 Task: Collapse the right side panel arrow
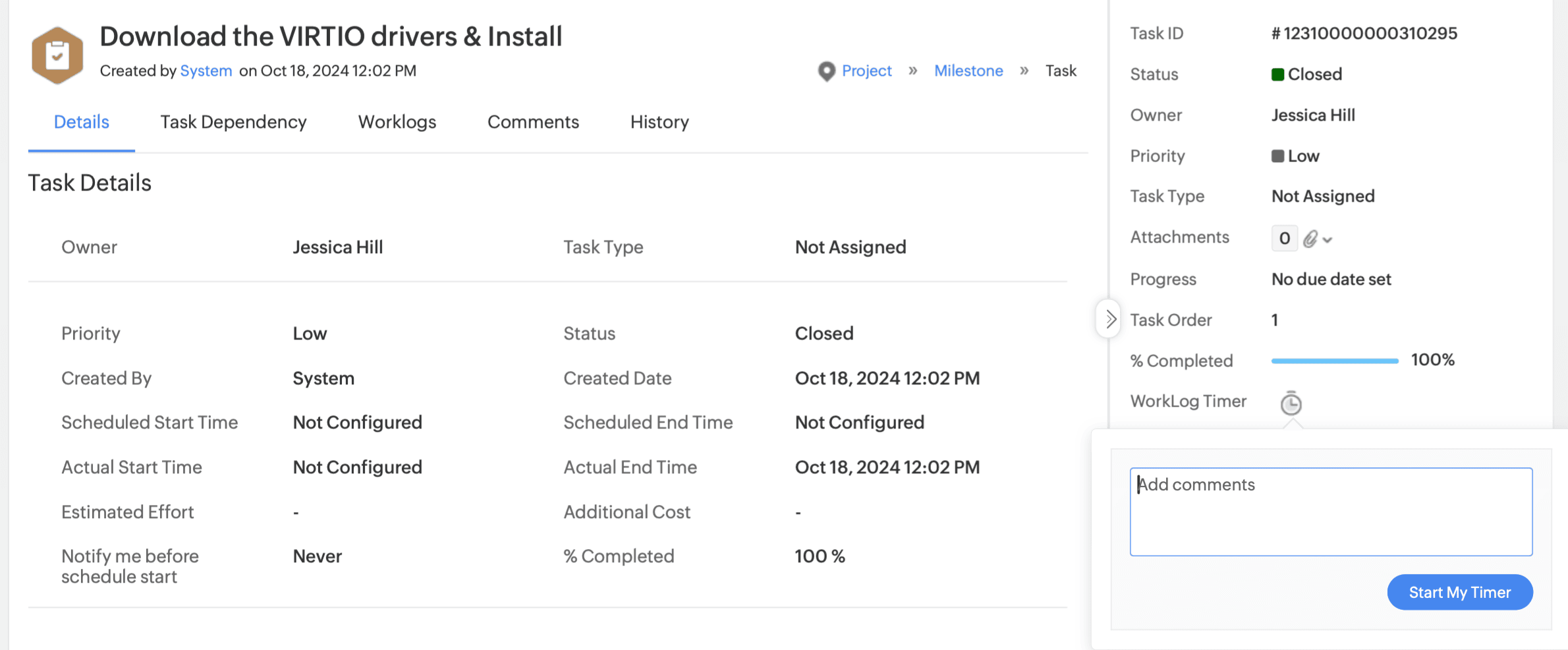(1110, 320)
